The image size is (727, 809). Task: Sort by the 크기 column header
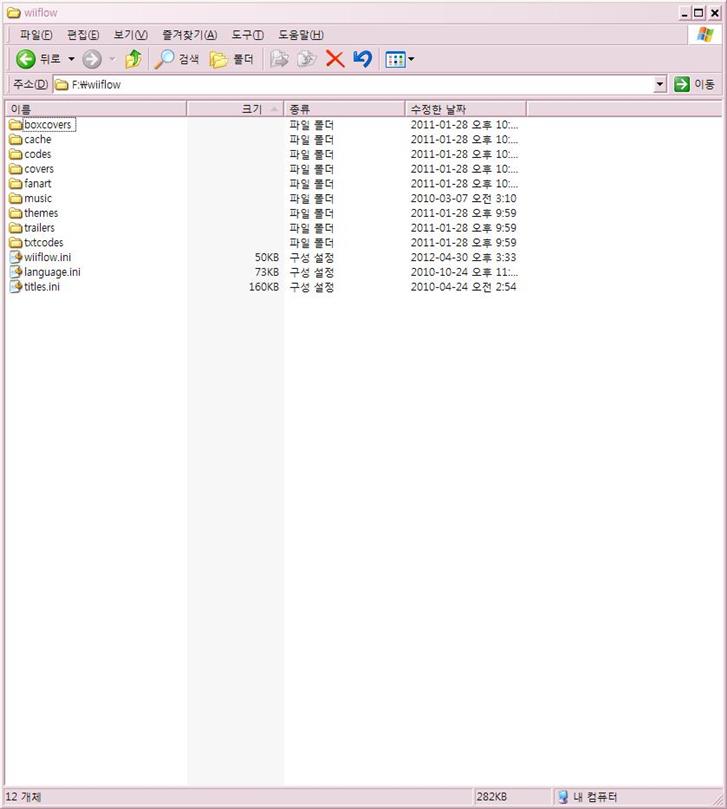click(x=235, y=109)
